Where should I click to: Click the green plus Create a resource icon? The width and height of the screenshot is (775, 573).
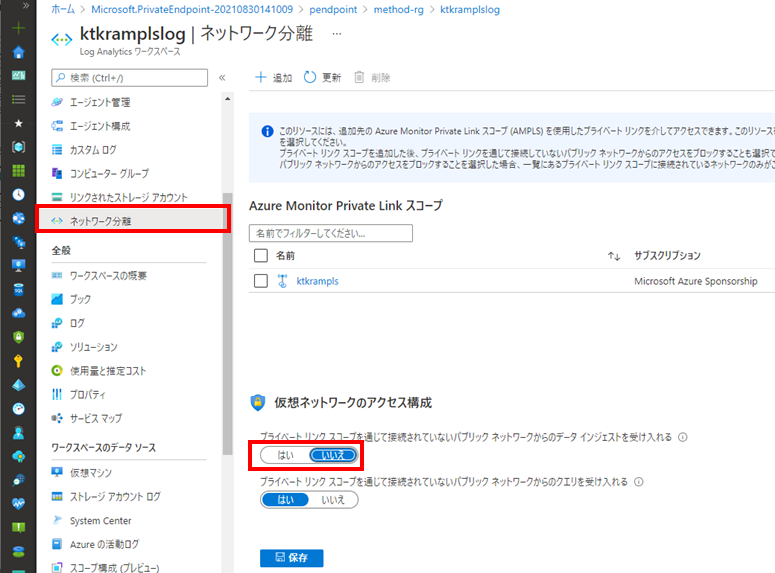pos(18,28)
